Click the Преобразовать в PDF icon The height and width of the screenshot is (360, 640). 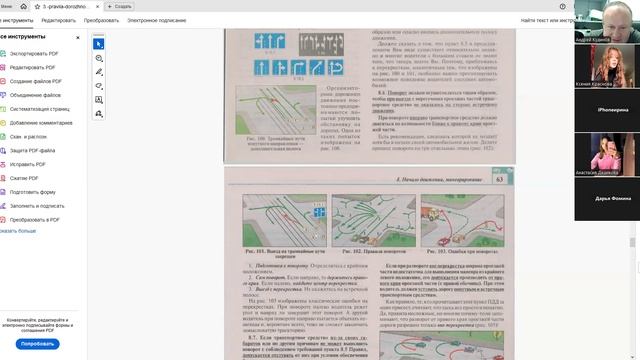click(3, 220)
